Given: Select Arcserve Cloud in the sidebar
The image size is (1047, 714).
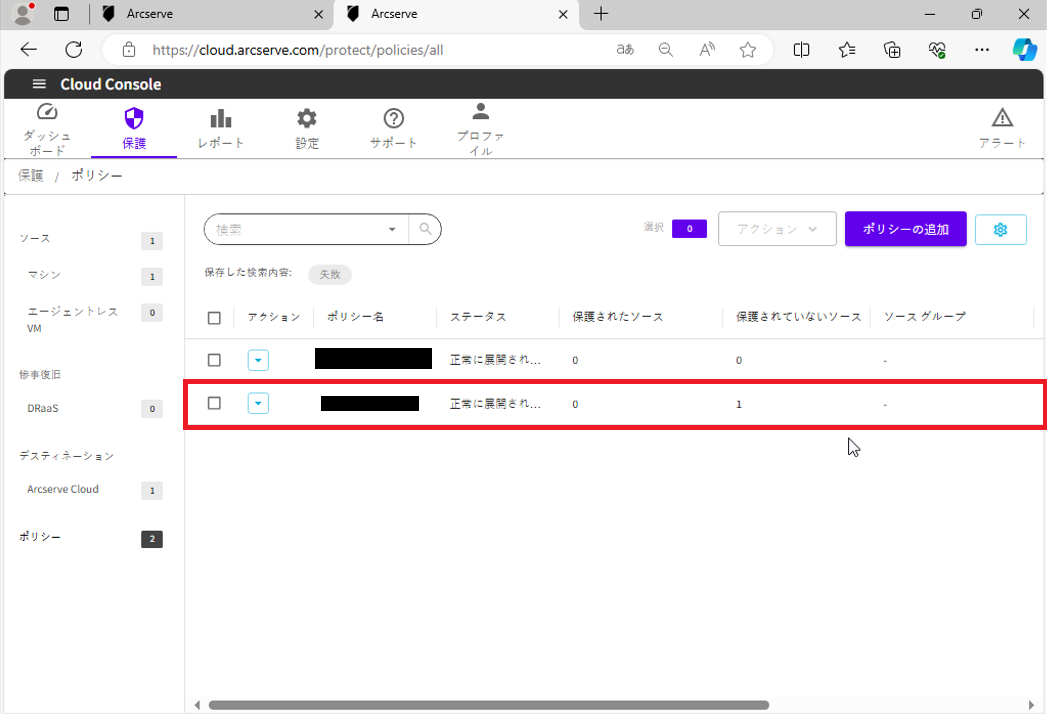Looking at the screenshot, I should pos(63,490).
